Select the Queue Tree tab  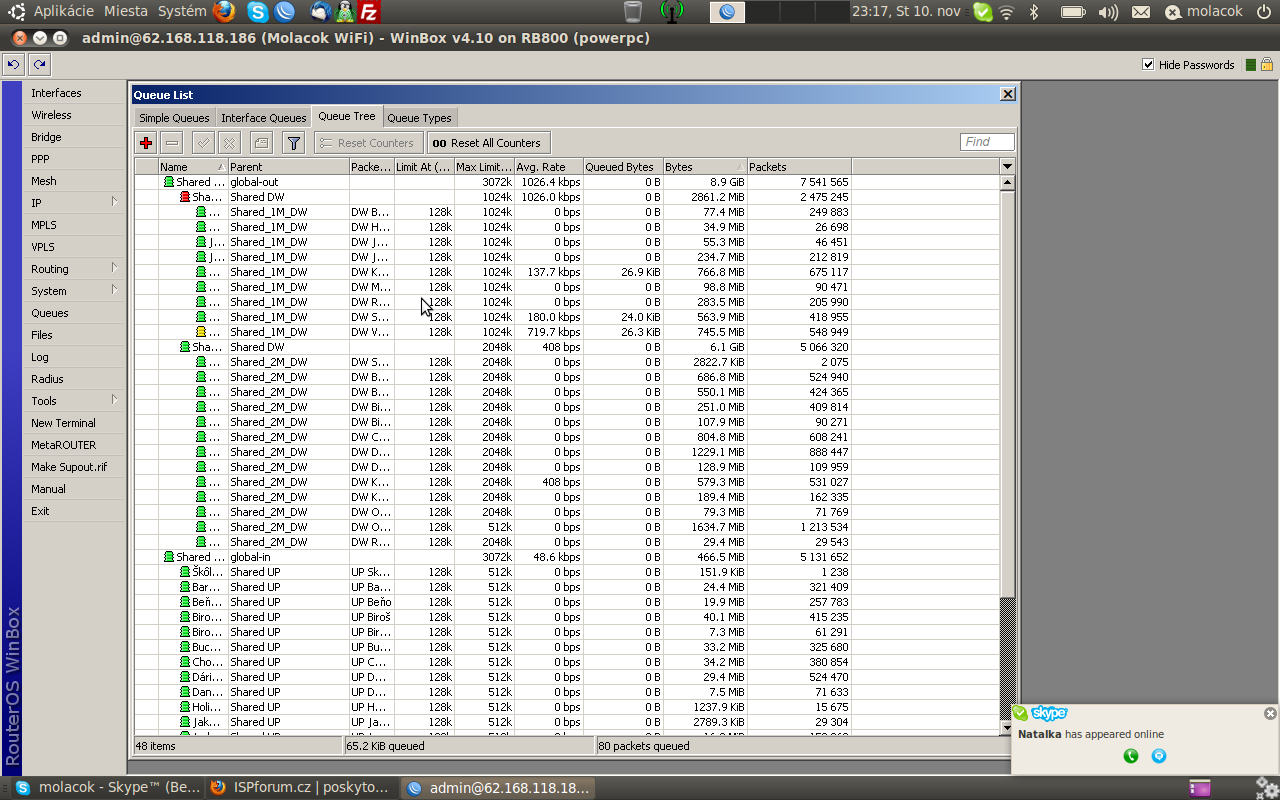coord(347,116)
